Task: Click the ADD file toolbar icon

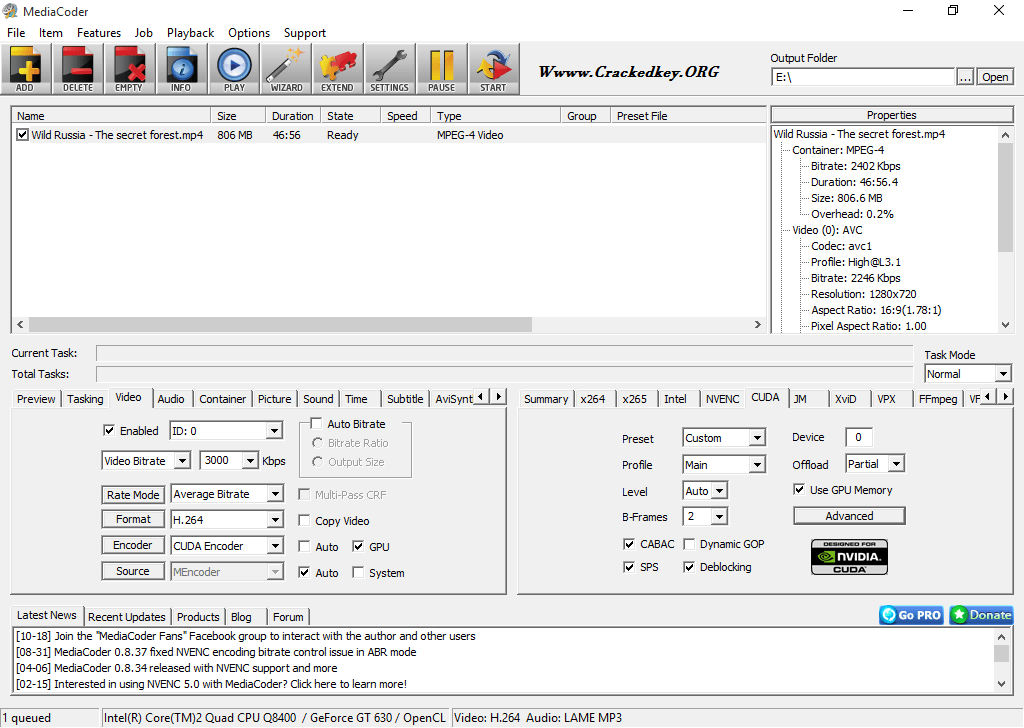Action: [25, 69]
